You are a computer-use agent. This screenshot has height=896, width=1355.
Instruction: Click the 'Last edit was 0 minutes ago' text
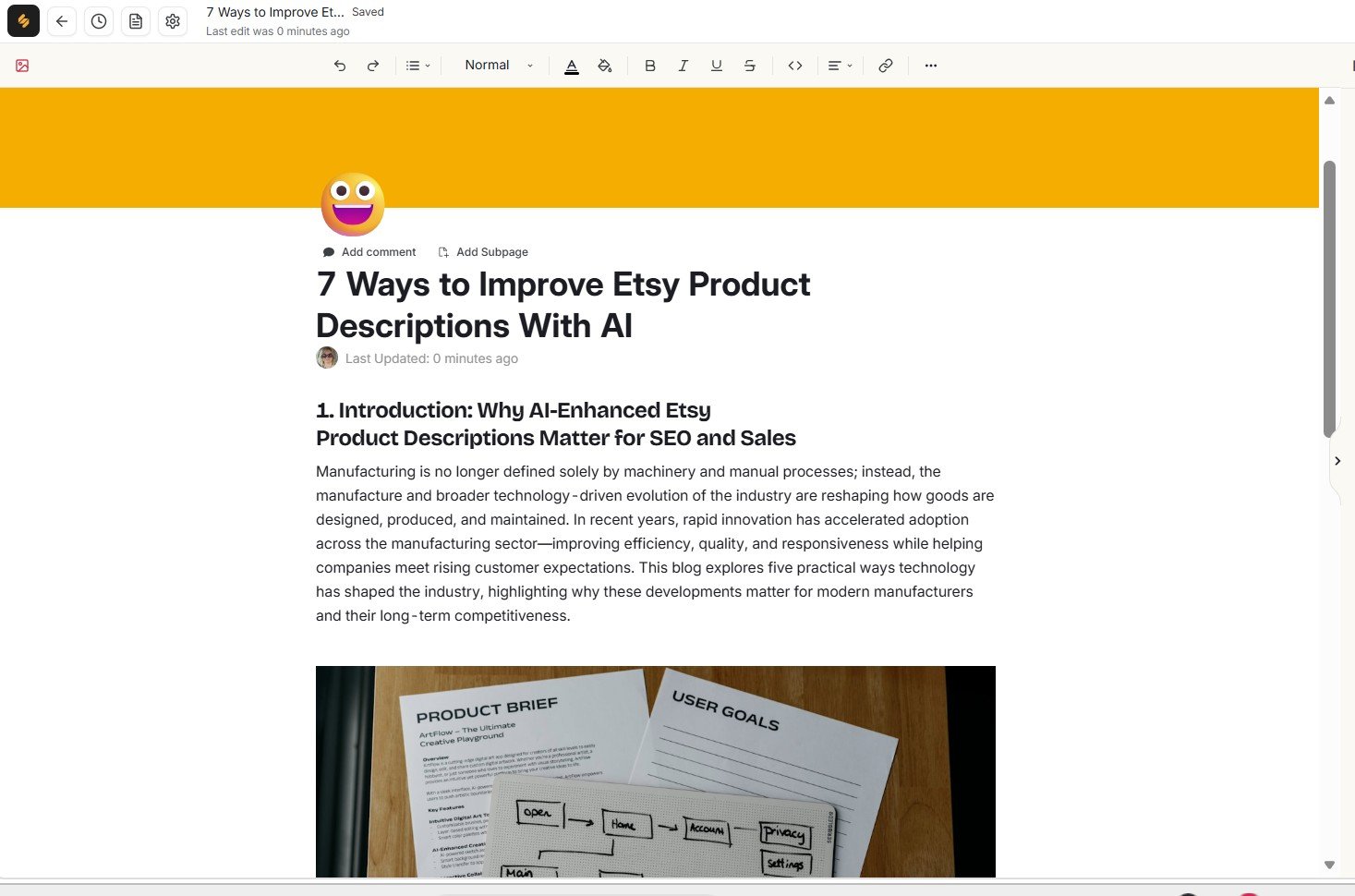[x=278, y=31]
